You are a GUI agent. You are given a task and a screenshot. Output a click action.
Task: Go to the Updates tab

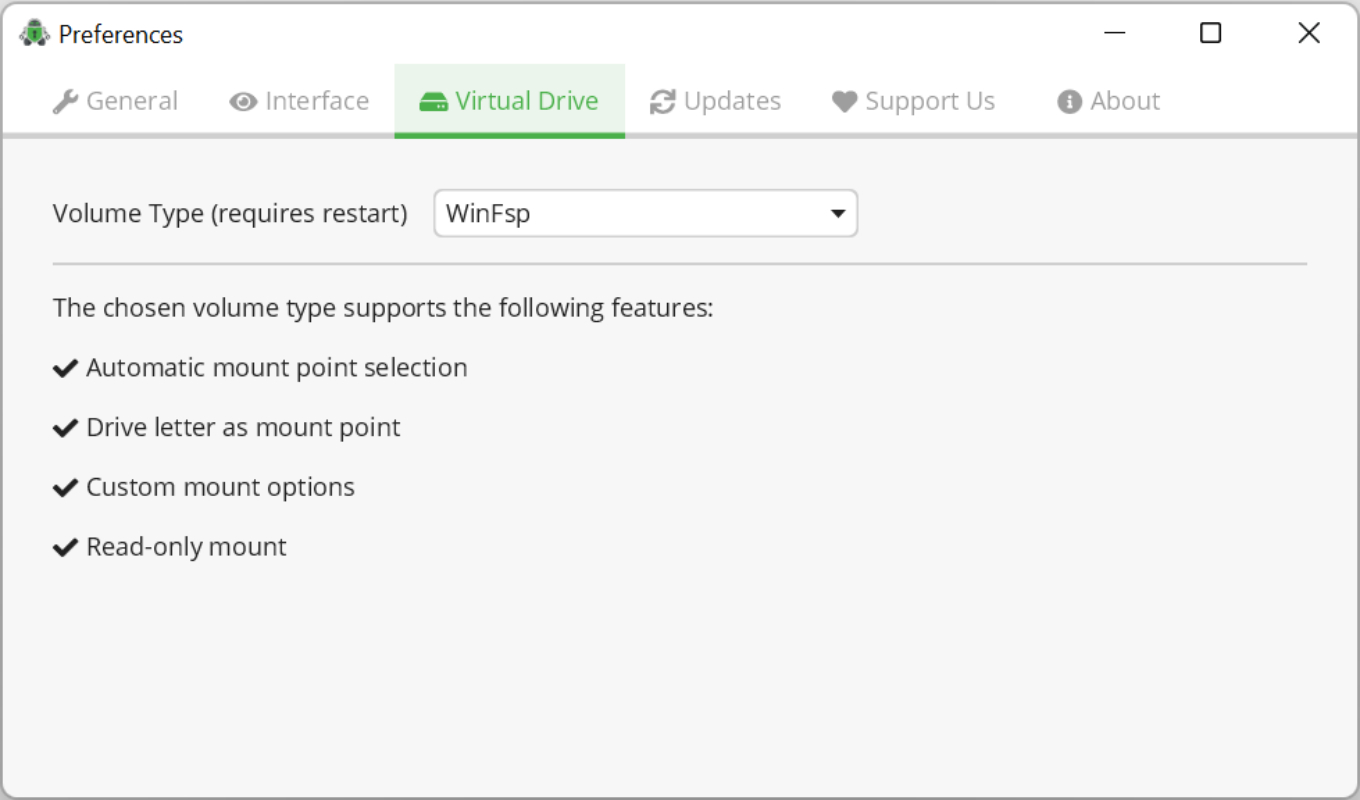[x=715, y=101]
